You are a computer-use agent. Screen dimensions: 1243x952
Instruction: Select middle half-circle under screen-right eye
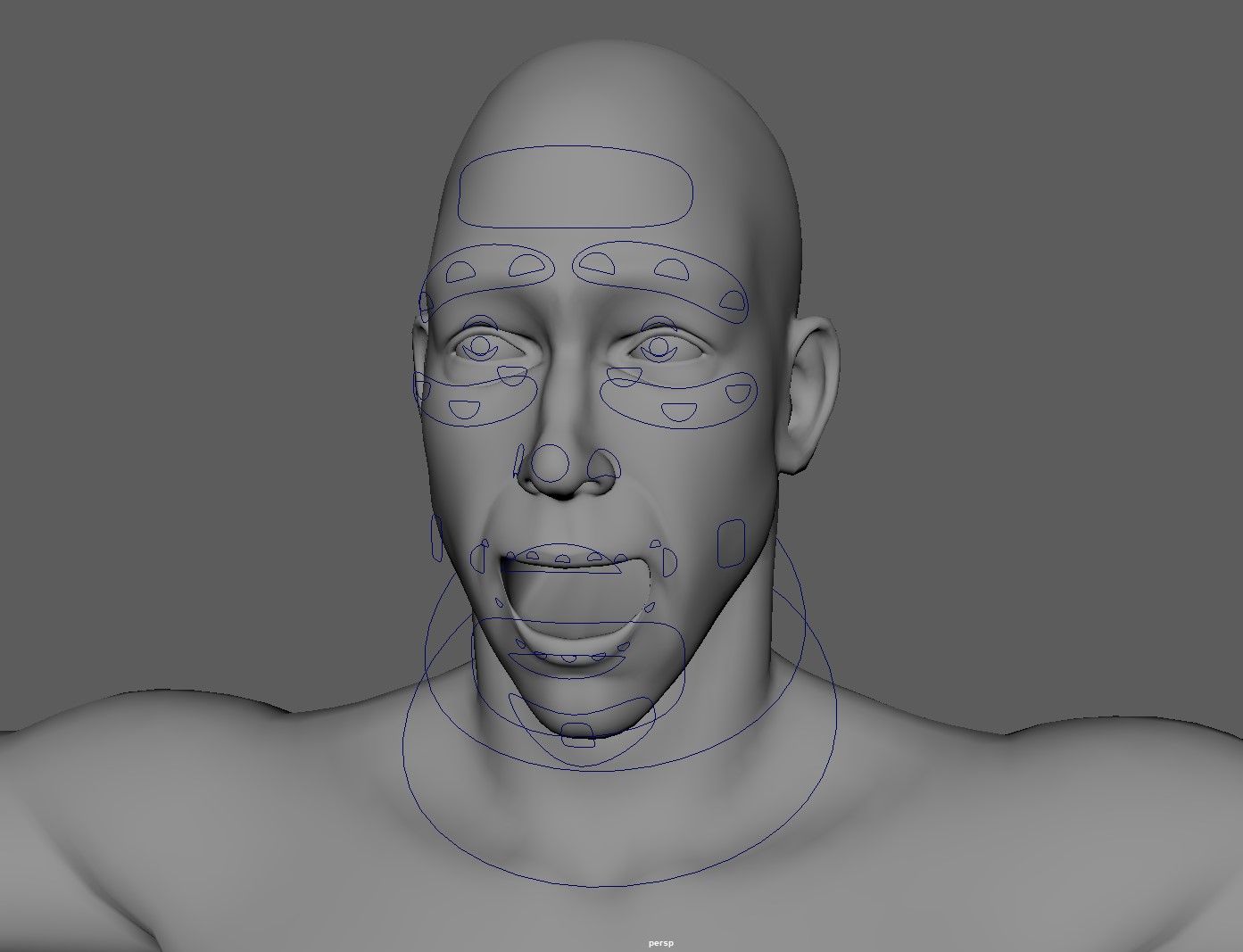[x=679, y=411]
